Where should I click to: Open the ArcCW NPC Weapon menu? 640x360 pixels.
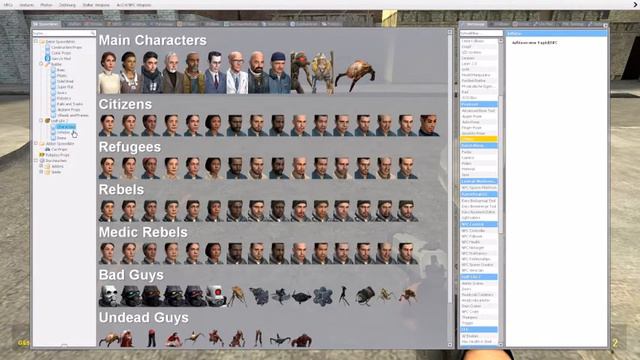click(134, 5)
